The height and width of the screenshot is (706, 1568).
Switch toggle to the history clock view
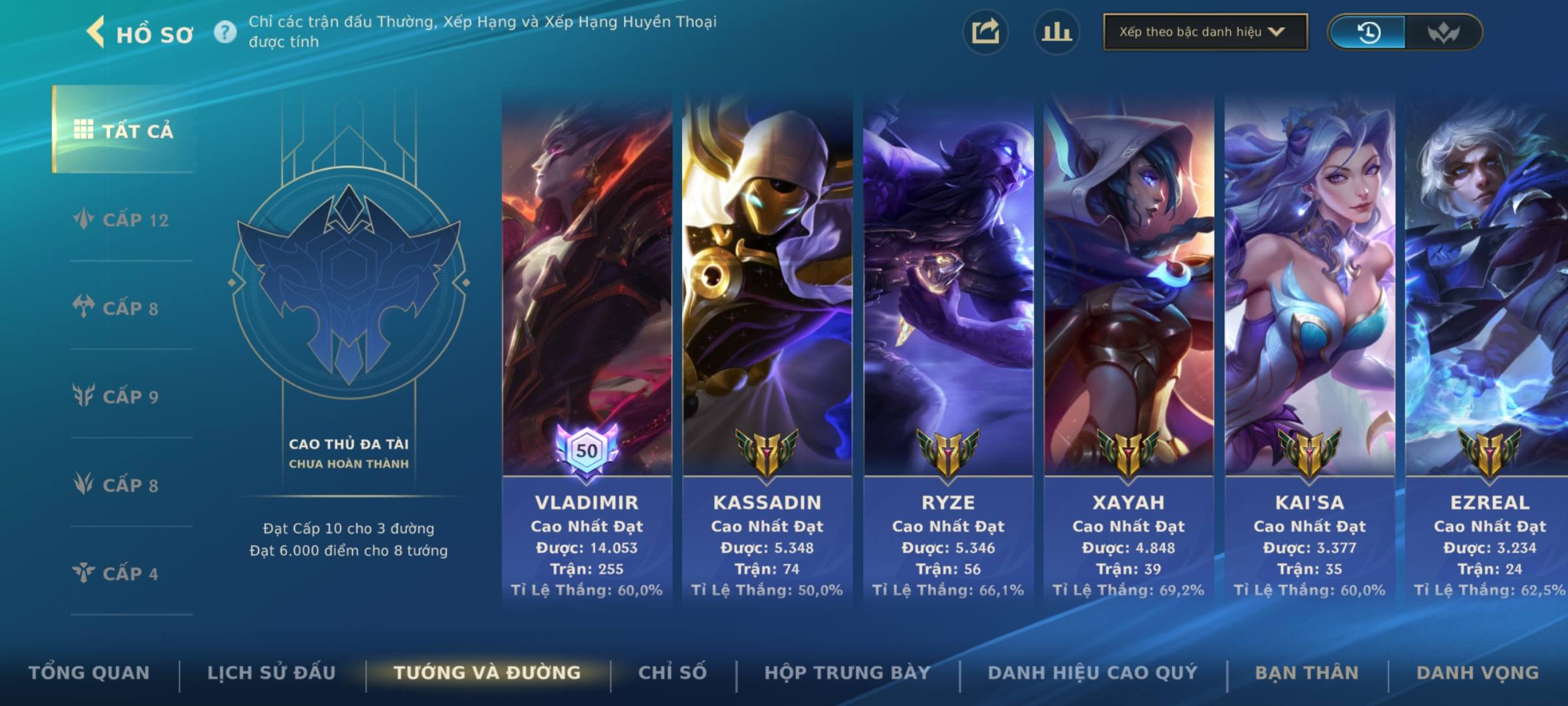point(1368,32)
